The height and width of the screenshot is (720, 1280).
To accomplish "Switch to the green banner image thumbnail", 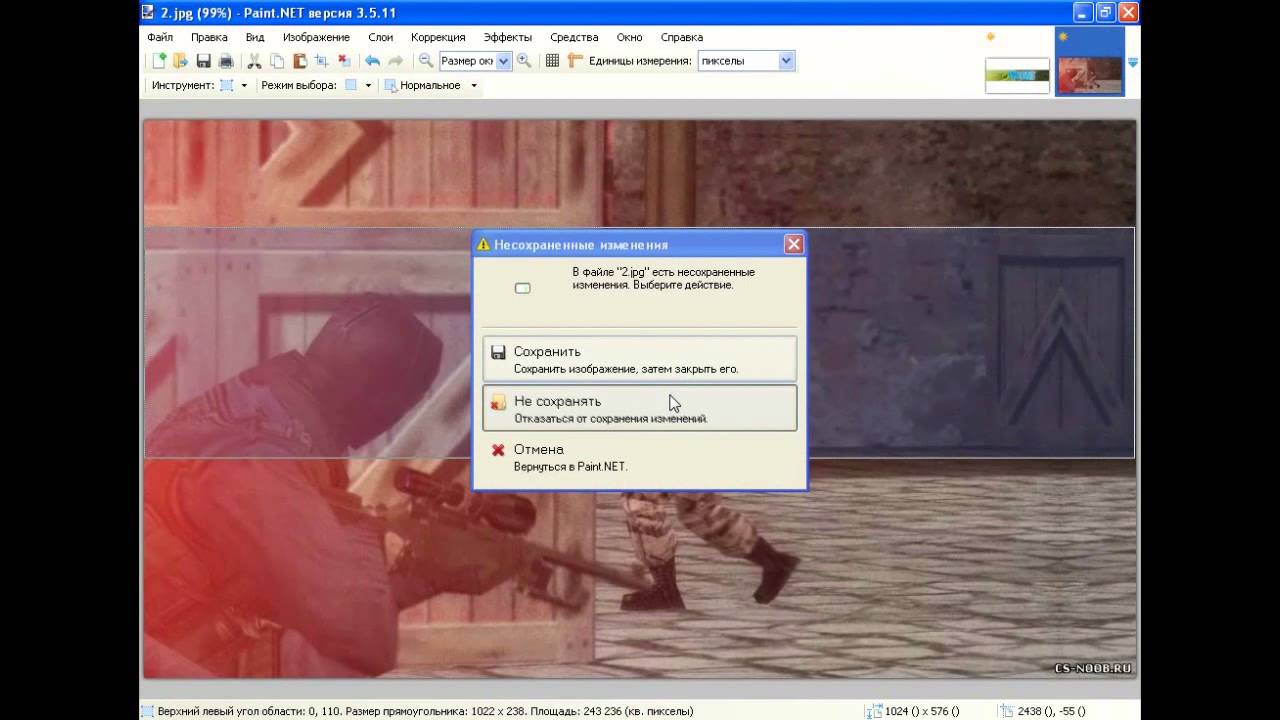I will (x=1017, y=76).
